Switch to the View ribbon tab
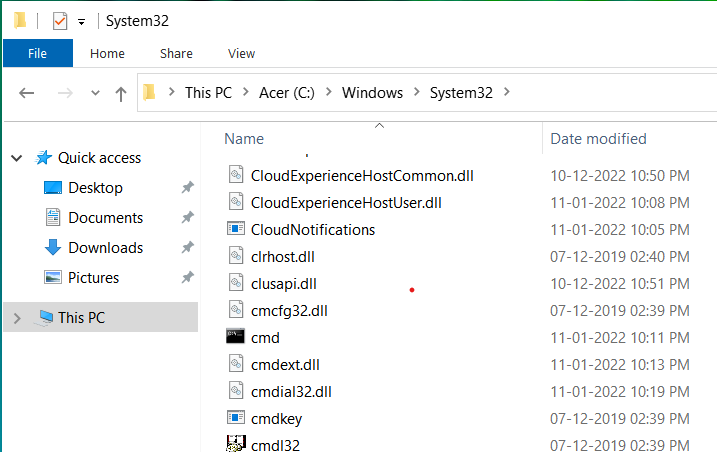717x452 pixels. (241, 54)
